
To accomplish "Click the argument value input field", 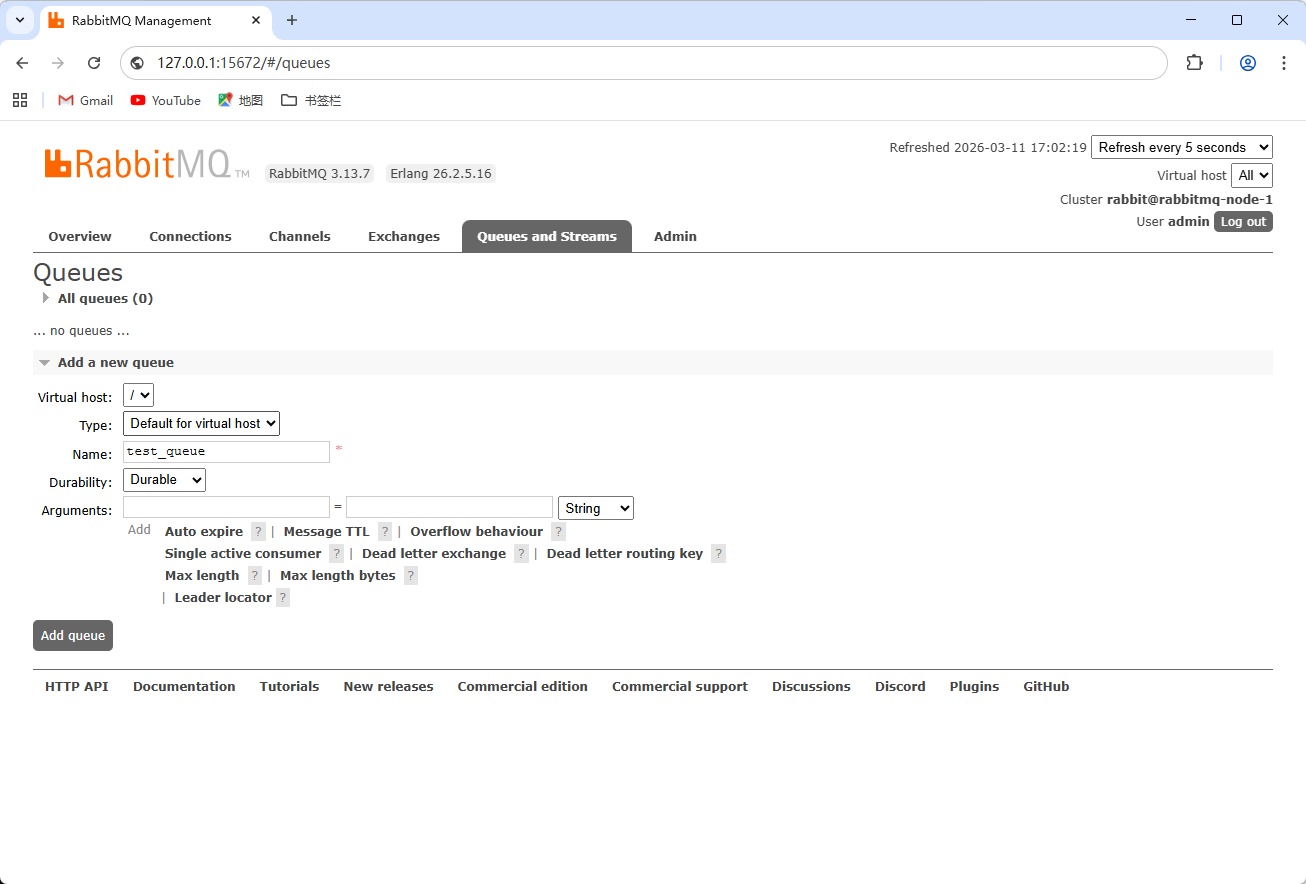I will 449,507.
